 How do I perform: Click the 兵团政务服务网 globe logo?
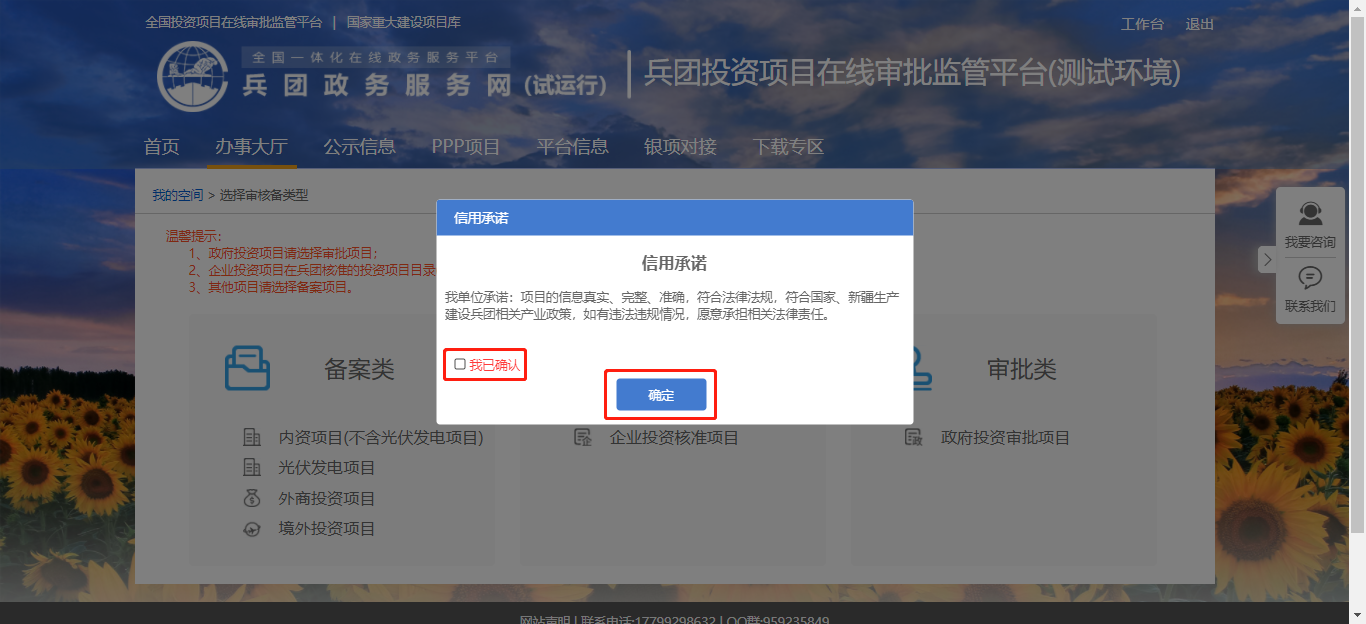(193, 77)
